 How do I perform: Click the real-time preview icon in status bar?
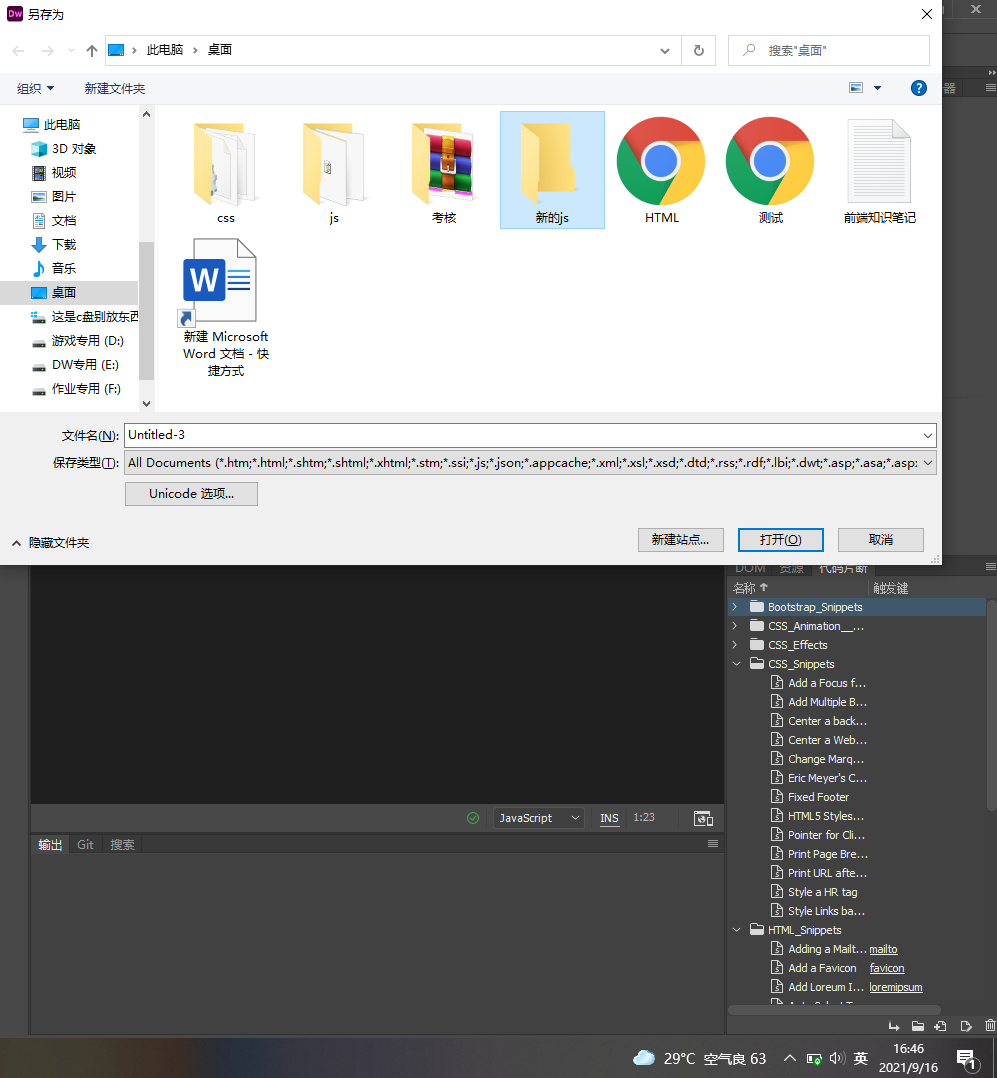coord(703,818)
